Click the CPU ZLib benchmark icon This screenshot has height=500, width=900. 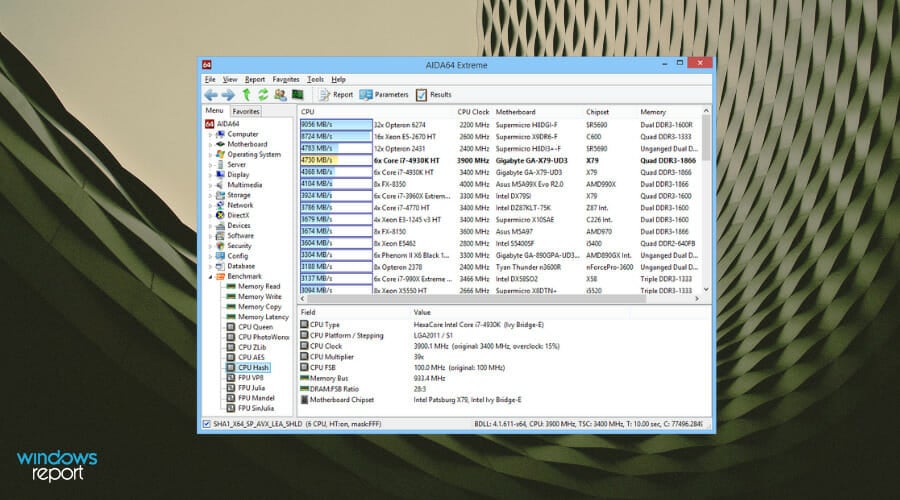231,347
